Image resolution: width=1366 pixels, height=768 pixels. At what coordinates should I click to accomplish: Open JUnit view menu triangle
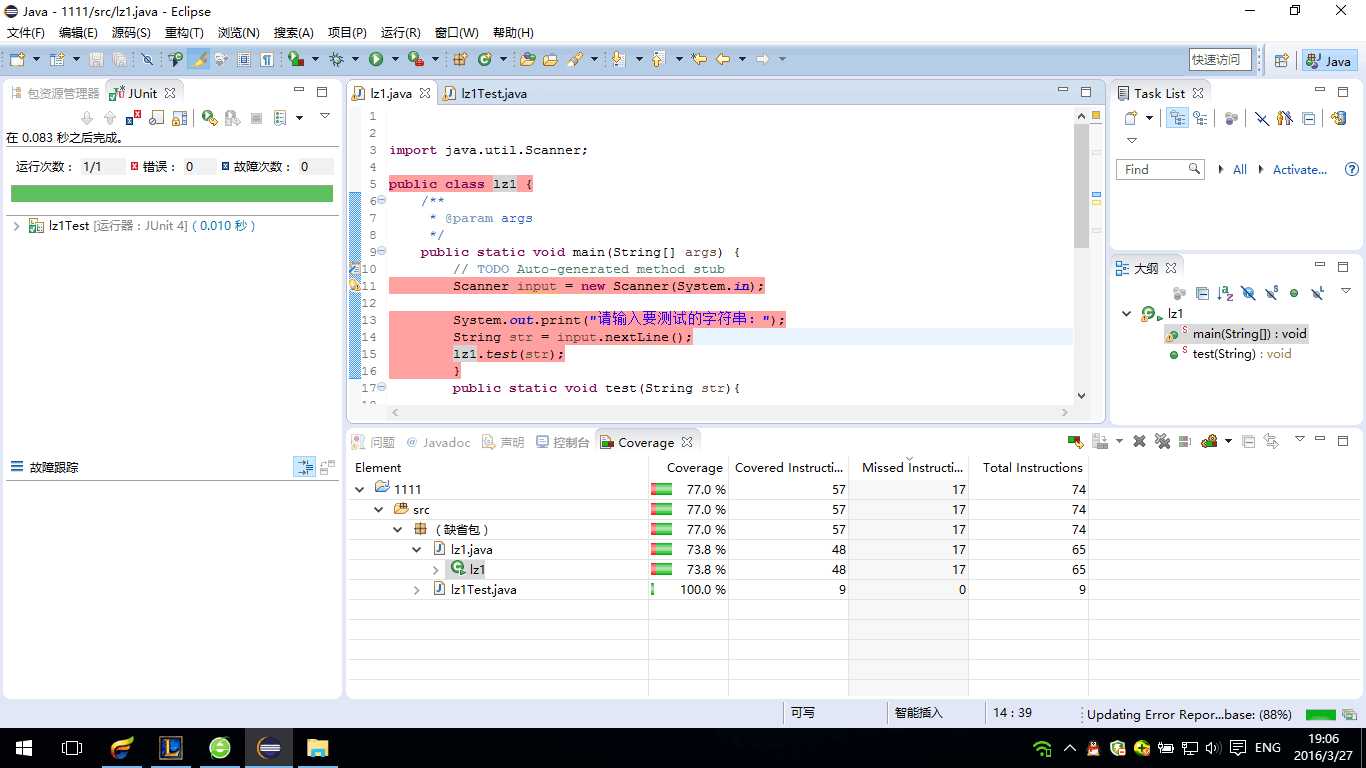[x=325, y=117]
